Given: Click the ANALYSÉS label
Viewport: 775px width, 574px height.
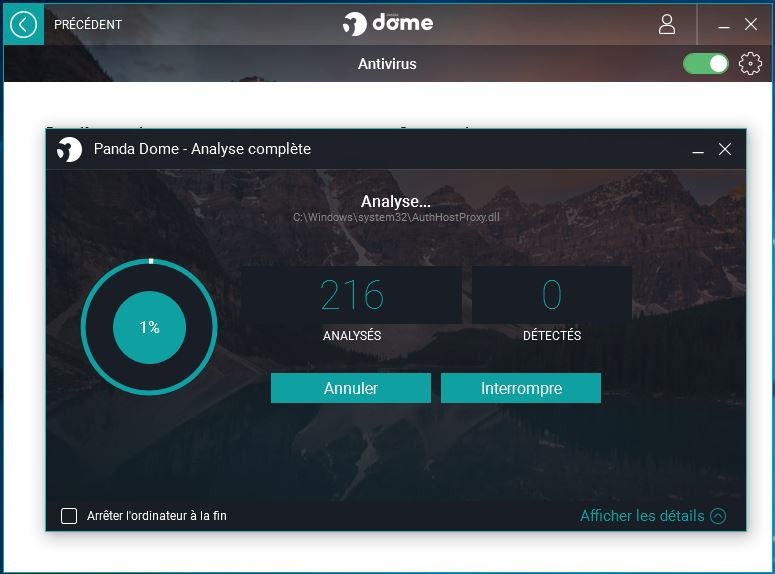Looking at the screenshot, I should click(x=352, y=336).
